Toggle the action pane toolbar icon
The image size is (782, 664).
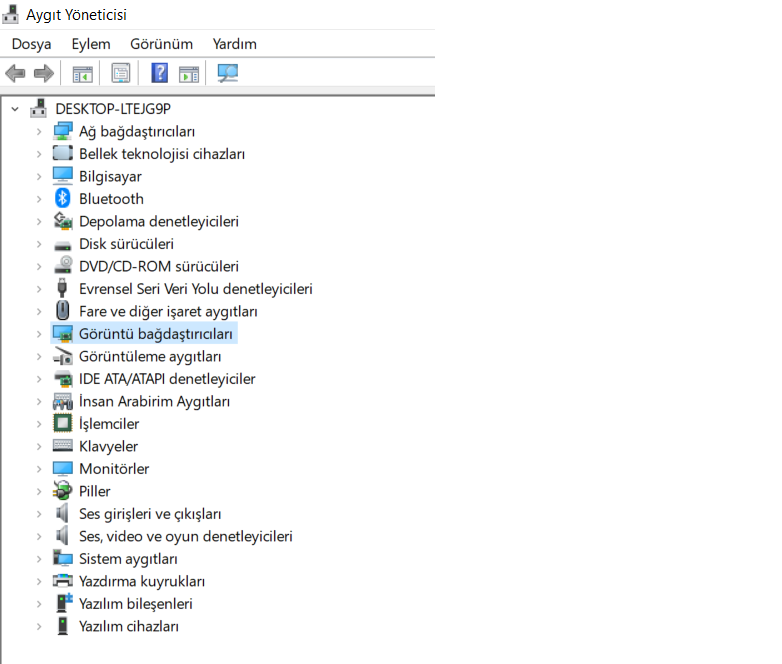tap(189, 73)
